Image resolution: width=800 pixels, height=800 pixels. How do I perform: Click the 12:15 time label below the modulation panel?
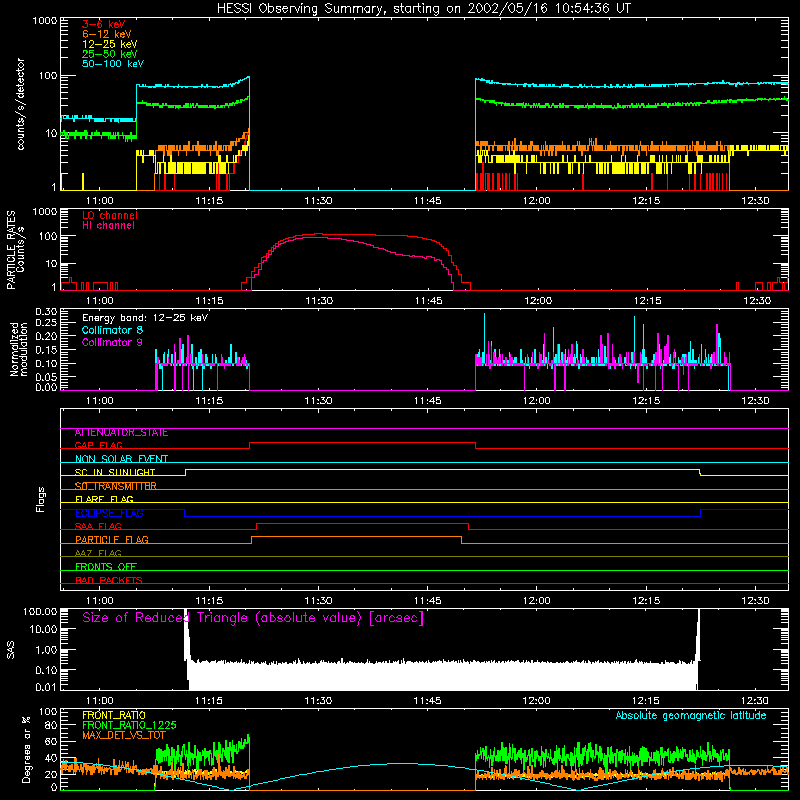pyautogui.click(x=646, y=401)
